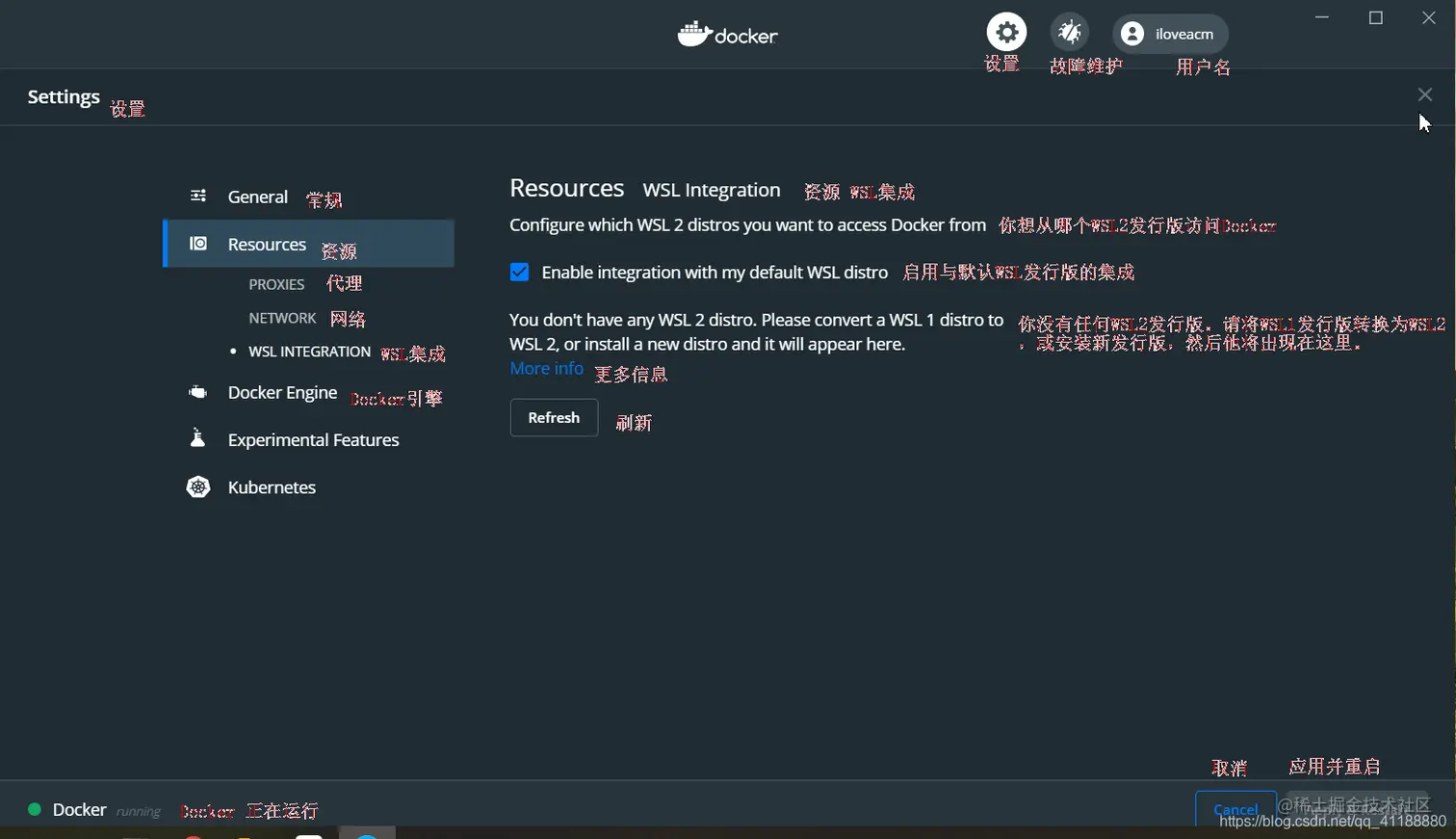This screenshot has width=1456, height=839.
Task: Select the General sliders icon in sidebar
Action: 198,195
